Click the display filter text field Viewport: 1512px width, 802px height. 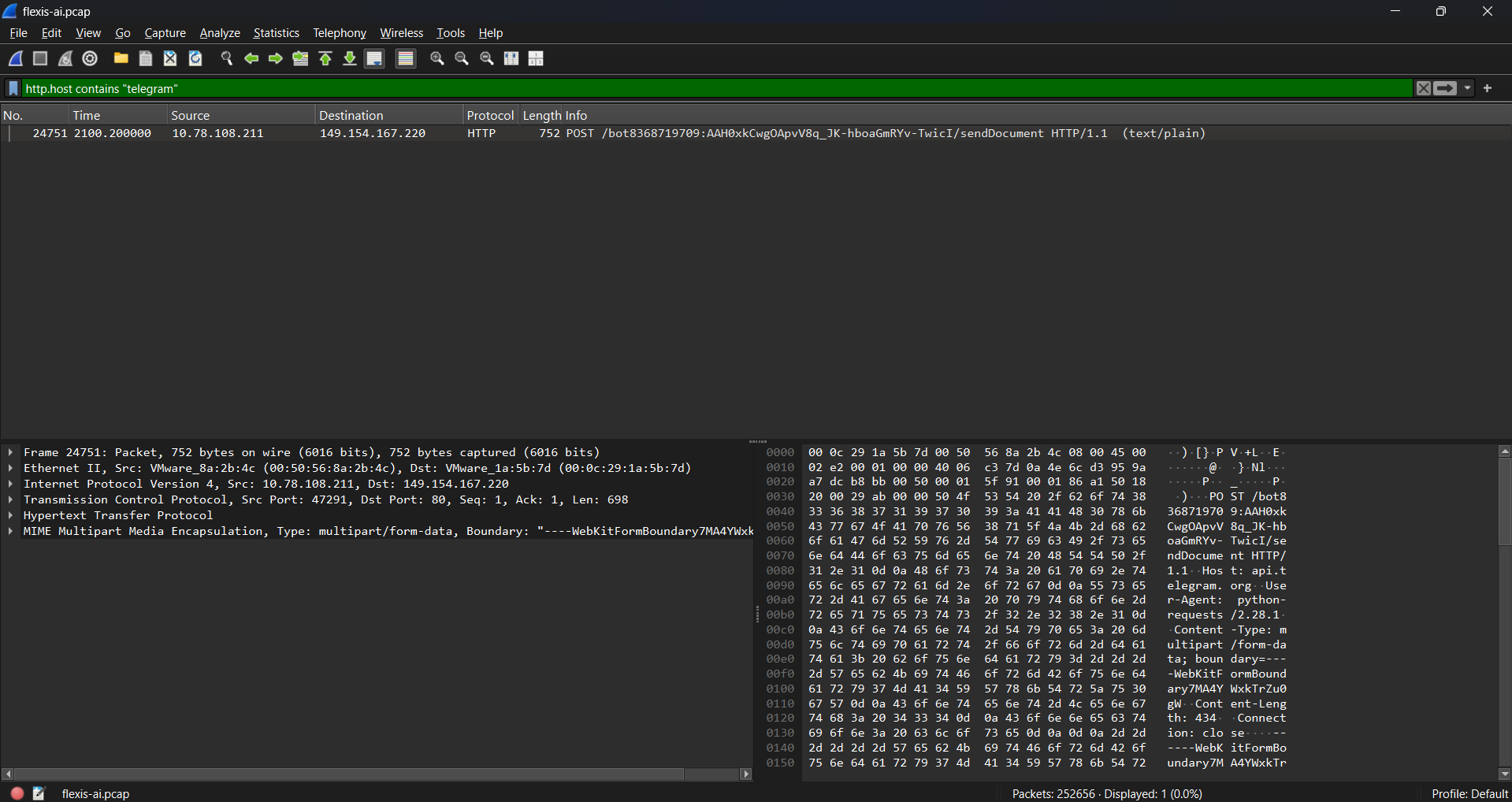tap(717, 88)
